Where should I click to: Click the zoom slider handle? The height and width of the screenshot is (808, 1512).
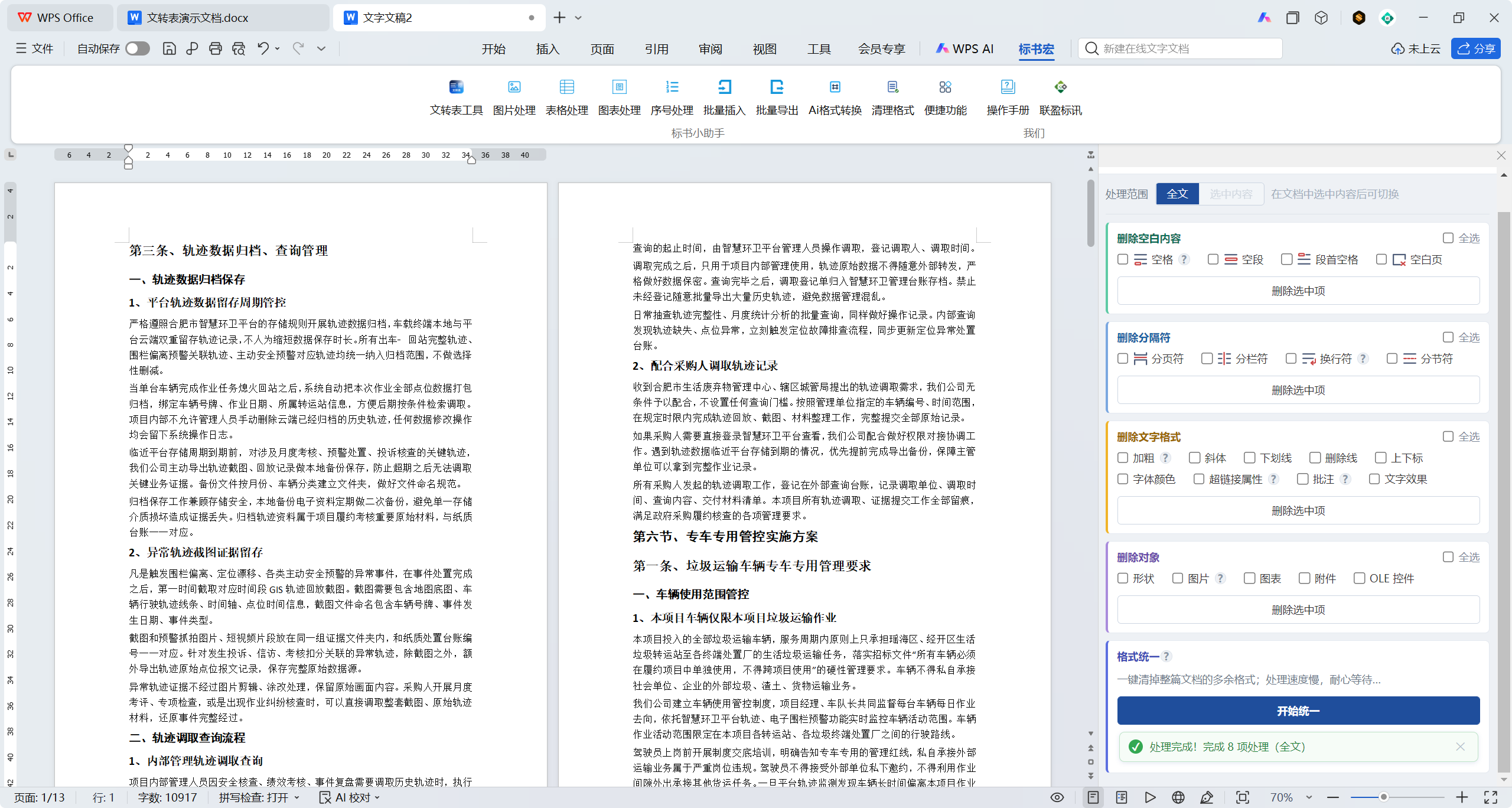(1383, 797)
